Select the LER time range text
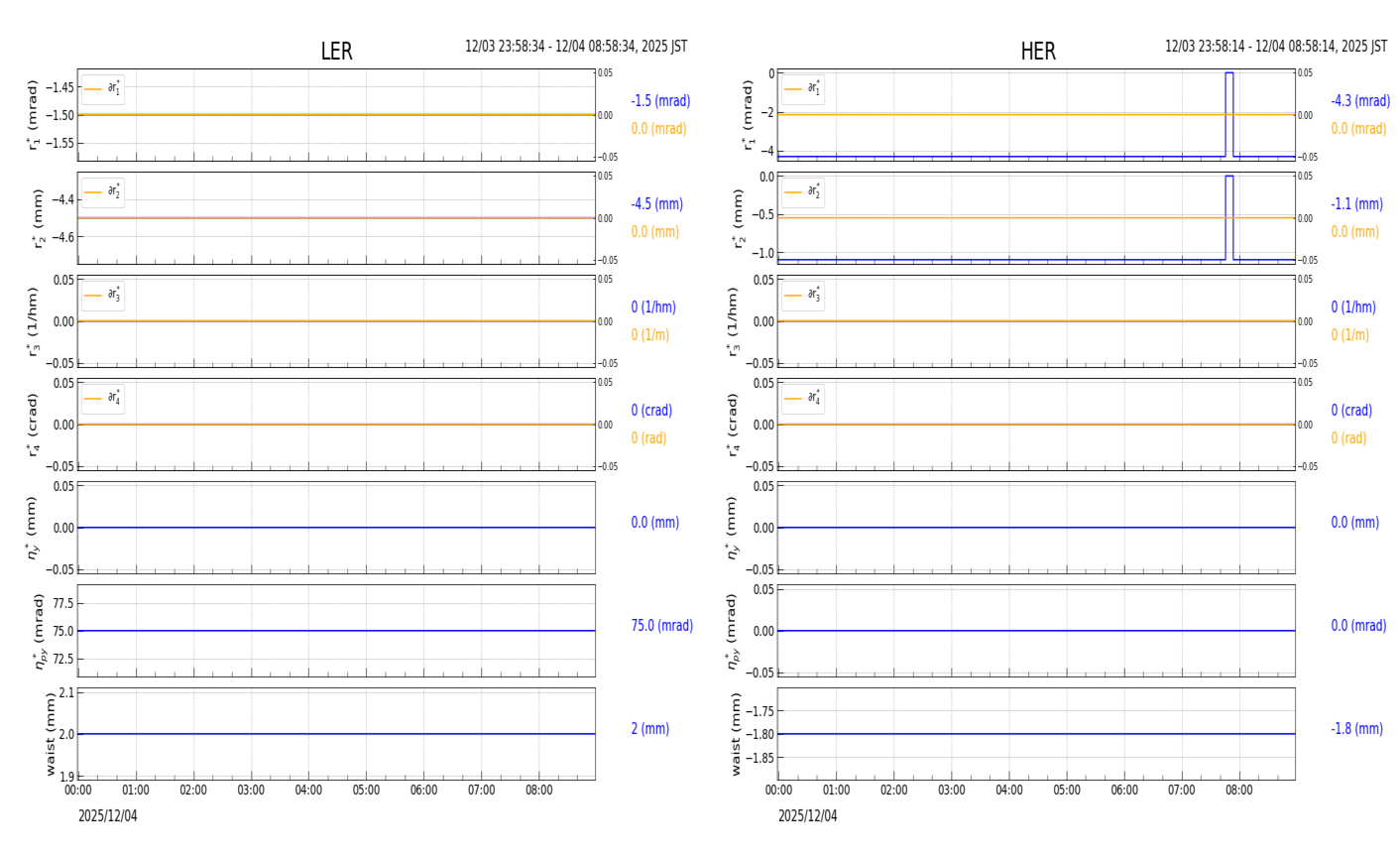Image resolution: width=1400 pixels, height=857 pixels. tap(576, 47)
